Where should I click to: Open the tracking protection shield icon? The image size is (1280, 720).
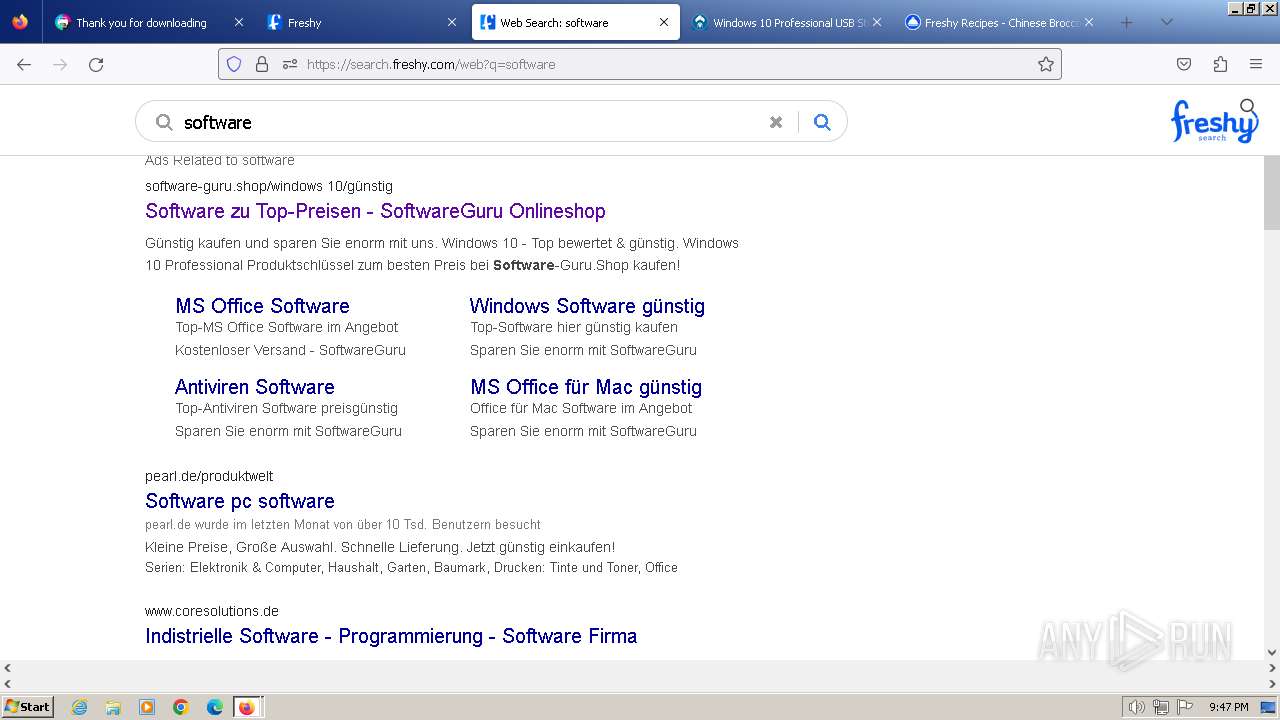click(x=234, y=64)
